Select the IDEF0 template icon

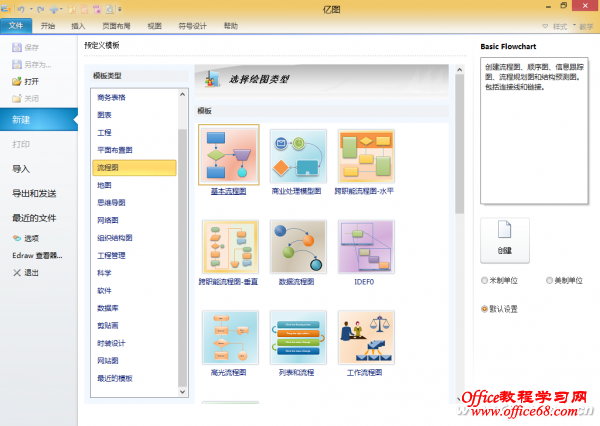(366, 247)
